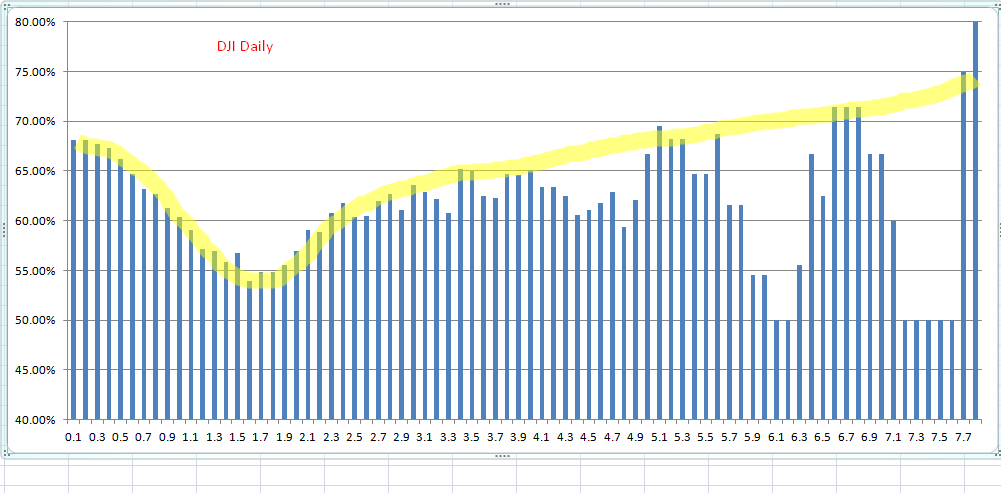Select the blue bar above the 1.7 label
Viewport: 1001px width, 493px height.
pos(261,346)
